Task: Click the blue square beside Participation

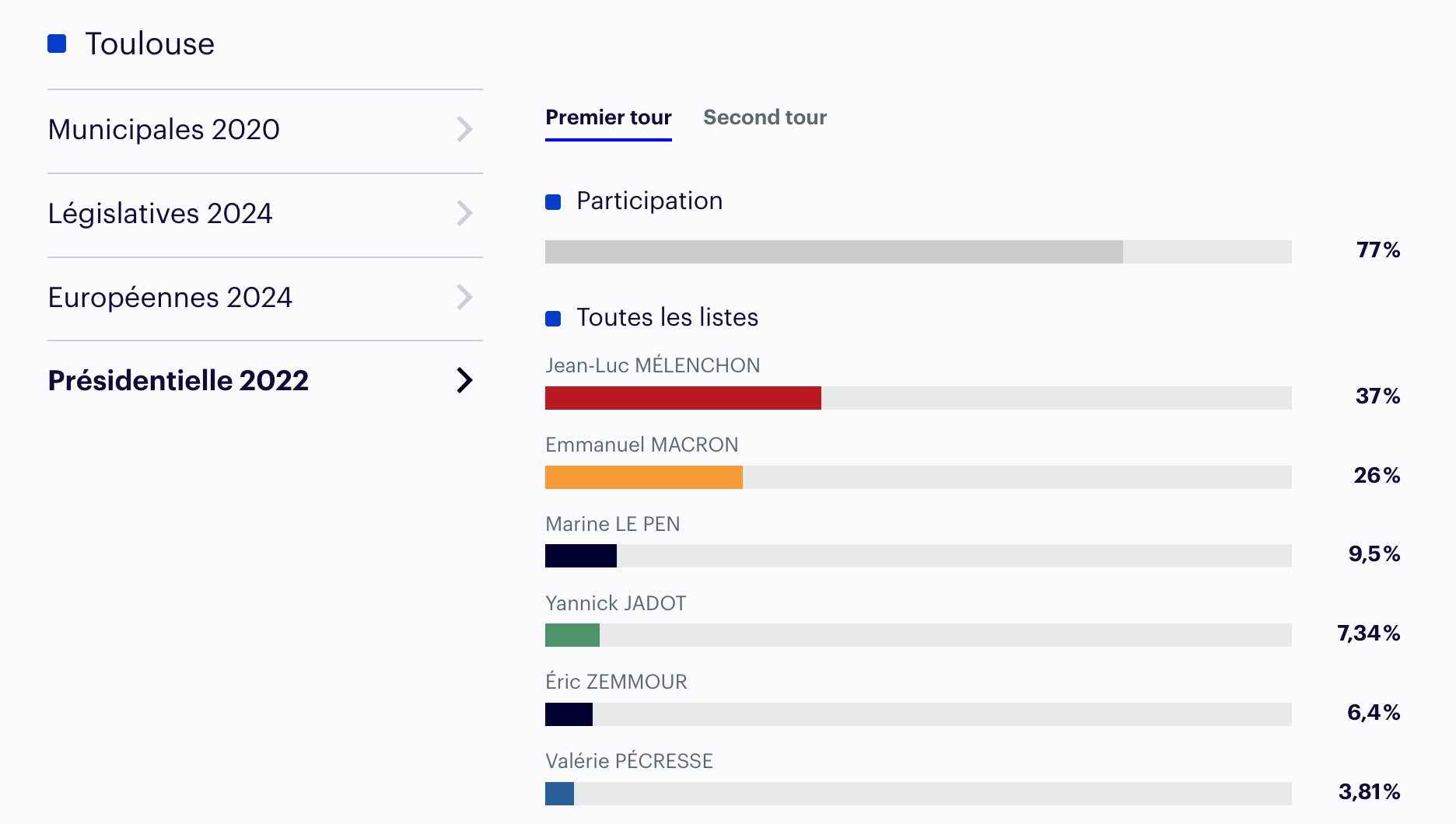Action: click(553, 202)
